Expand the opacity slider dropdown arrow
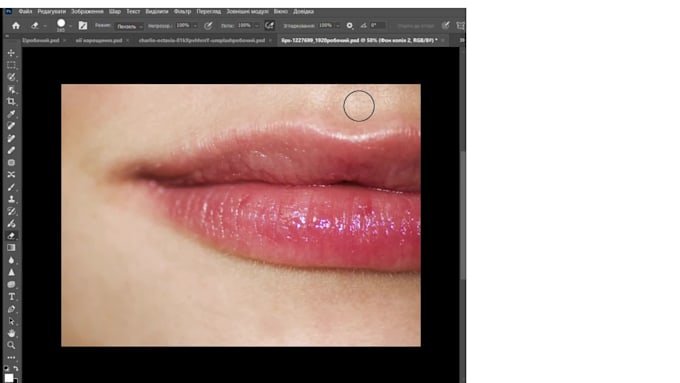The image size is (680, 383). point(195,26)
